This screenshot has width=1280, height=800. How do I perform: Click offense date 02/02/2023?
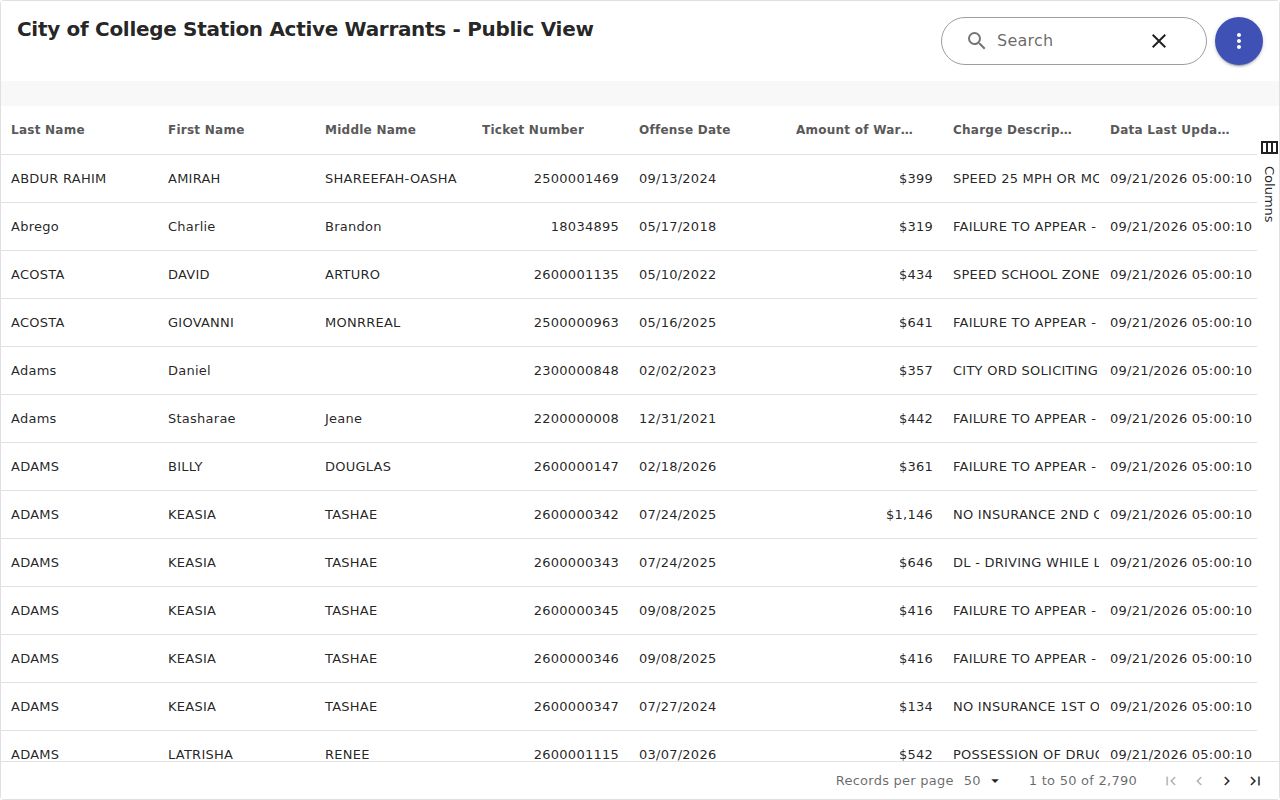(x=678, y=371)
